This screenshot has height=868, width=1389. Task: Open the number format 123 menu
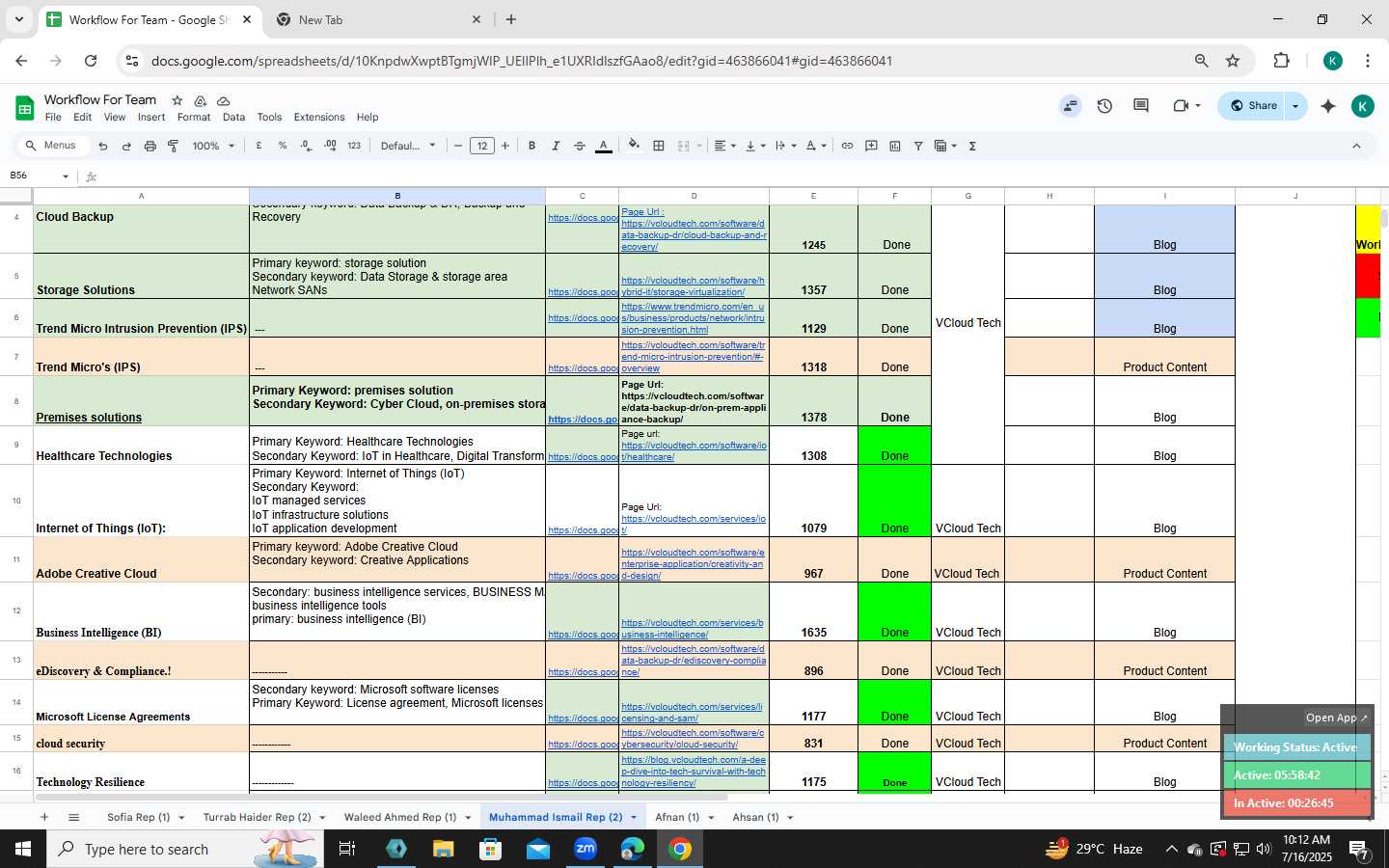354,146
